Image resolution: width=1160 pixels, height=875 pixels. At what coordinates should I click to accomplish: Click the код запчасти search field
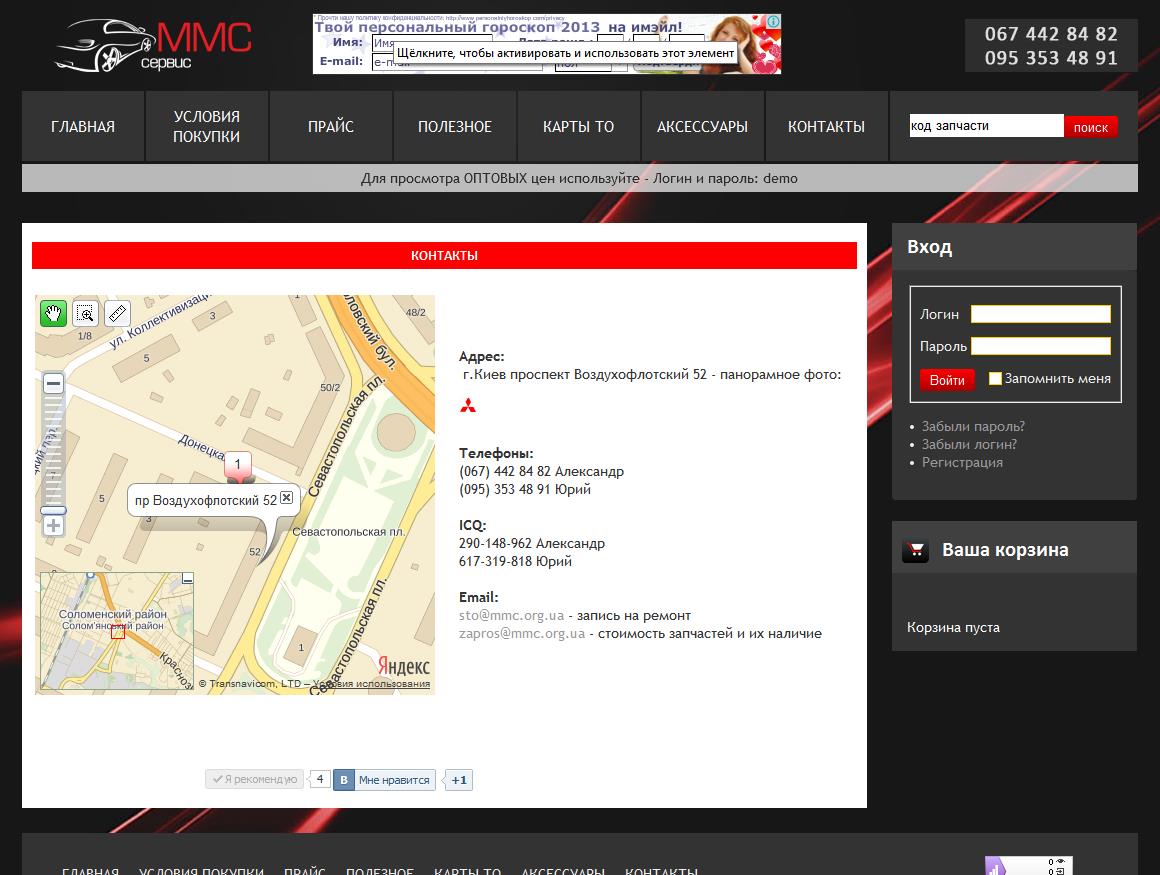tap(985, 126)
